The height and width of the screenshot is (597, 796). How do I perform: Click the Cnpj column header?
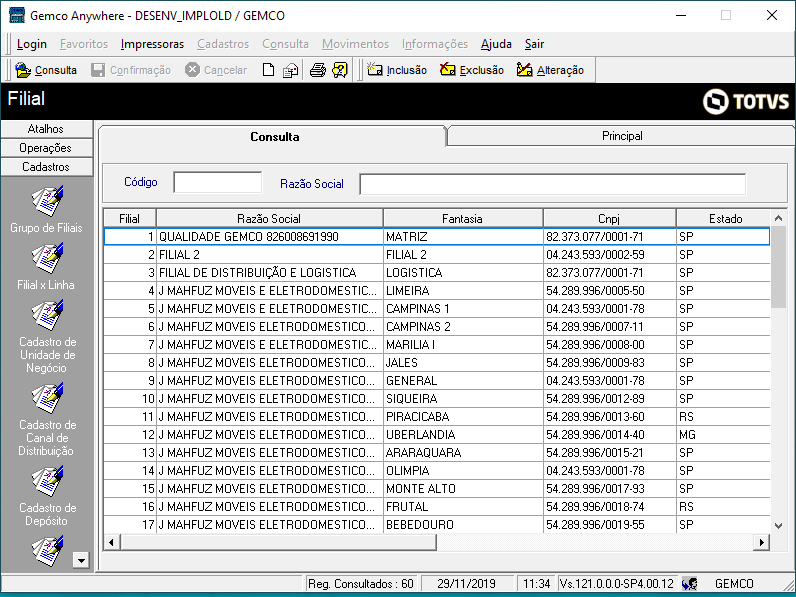coord(609,219)
